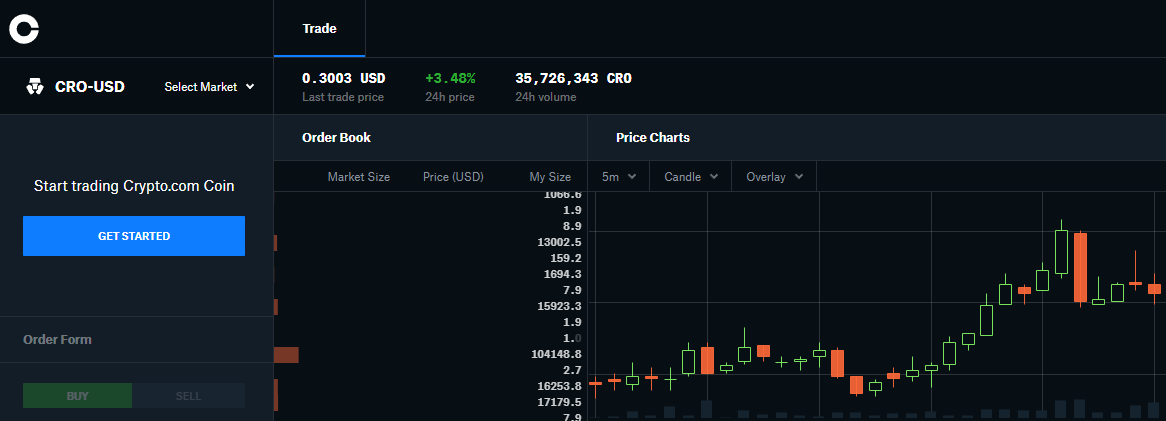1166x421 pixels.
Task: Open the Candle chart type dropdown
Action: click(x=691, y=176)
